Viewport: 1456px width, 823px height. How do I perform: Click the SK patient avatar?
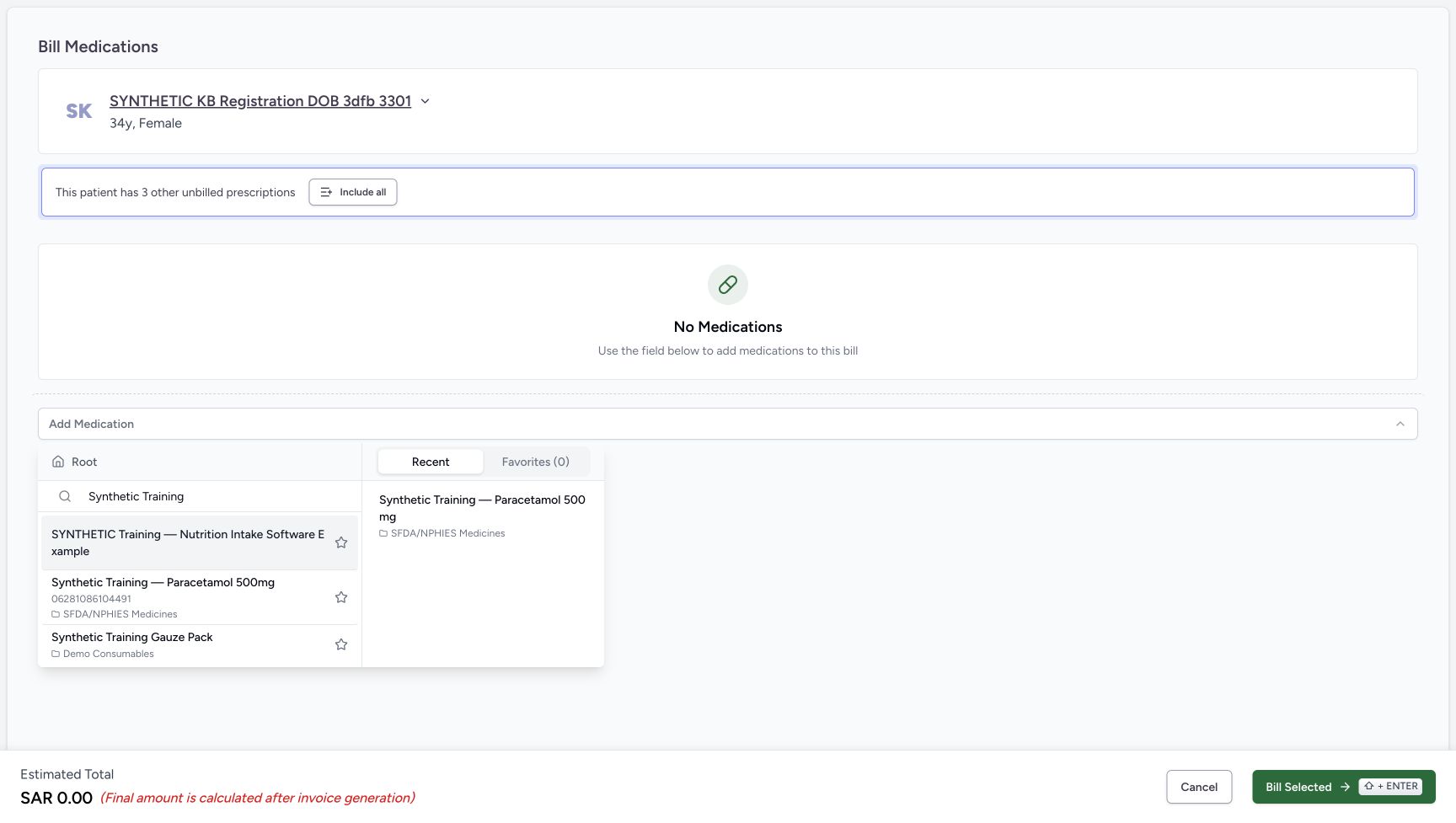click(79, 111)
